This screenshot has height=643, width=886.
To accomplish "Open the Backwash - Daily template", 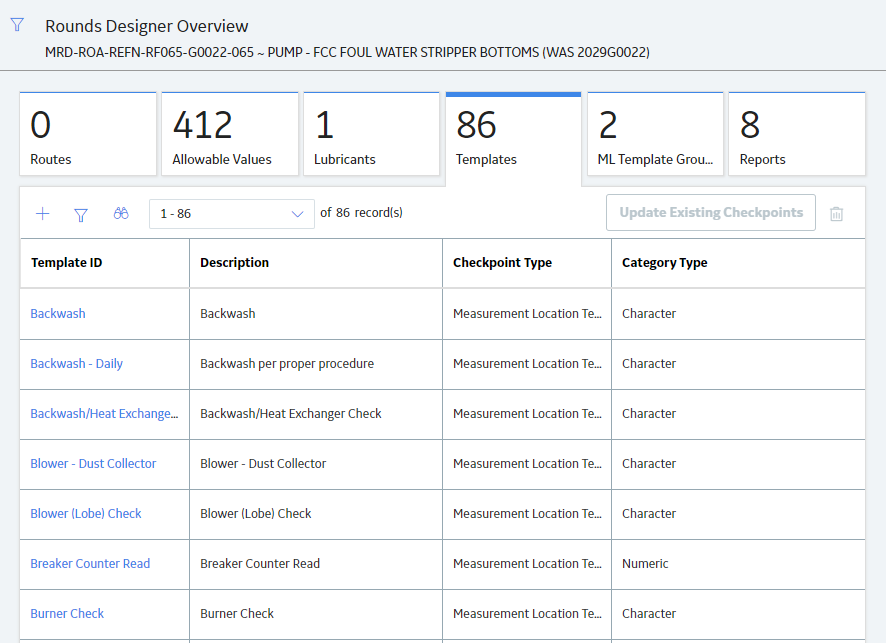I will click(76, 364).
